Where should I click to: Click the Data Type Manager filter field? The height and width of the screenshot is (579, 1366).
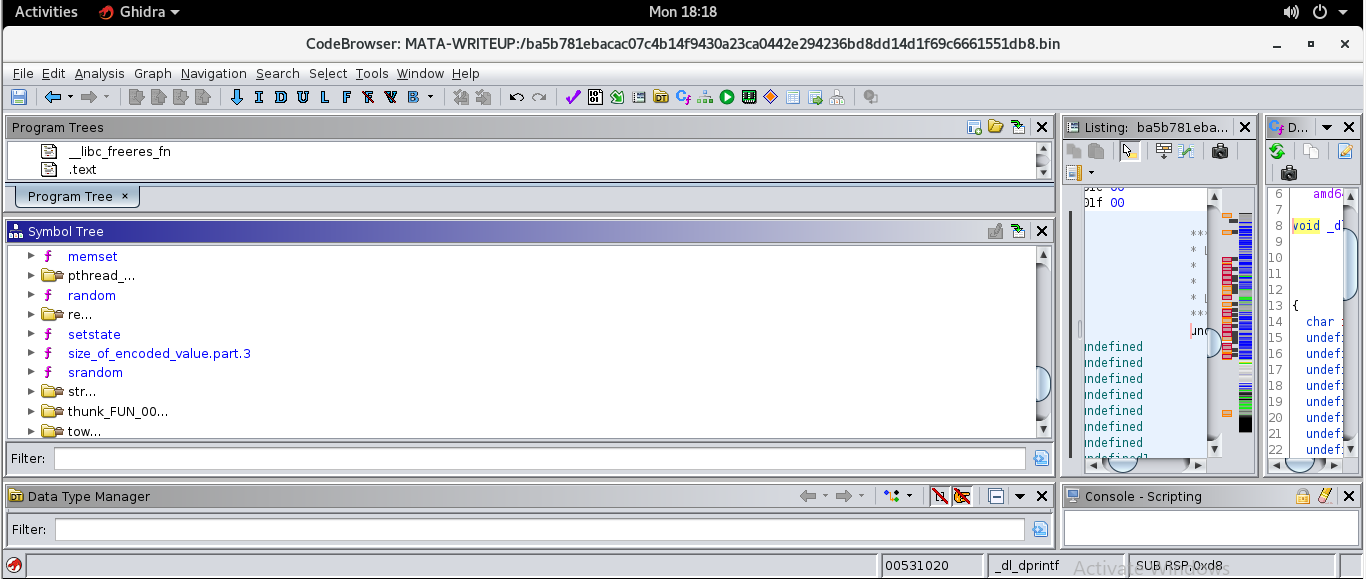tap(540, 529)
